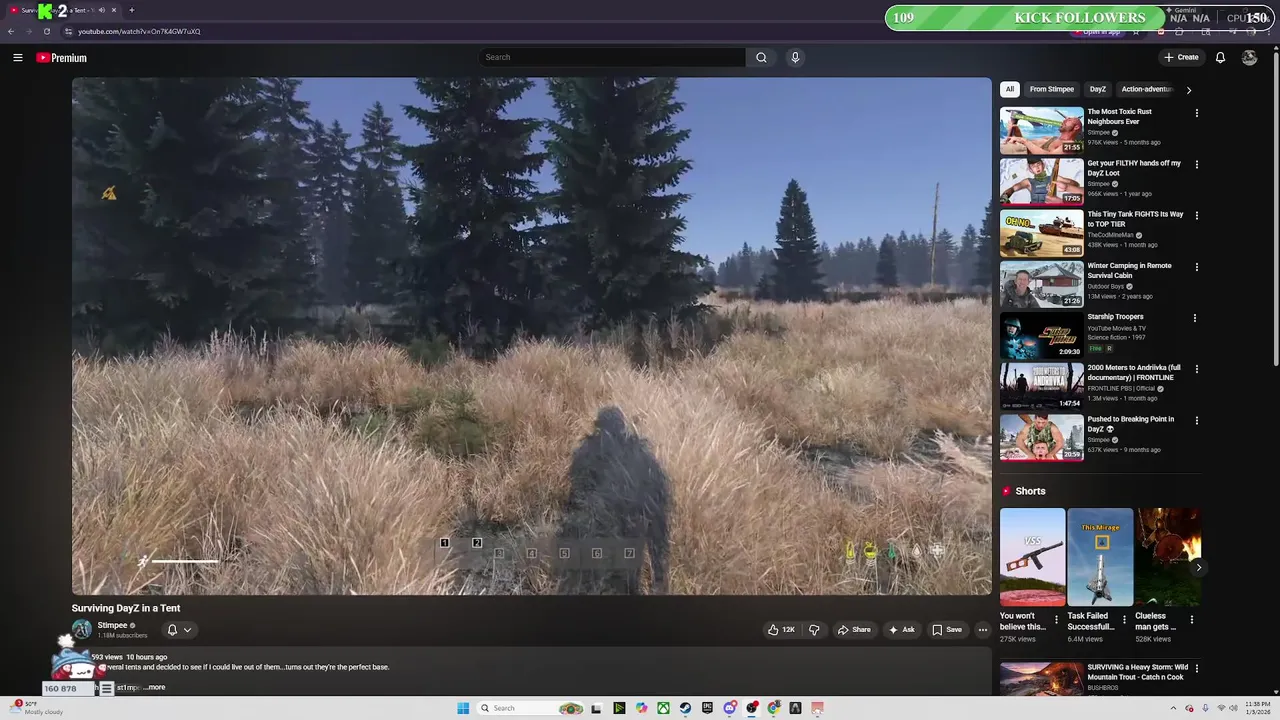Start voice search with microphone icon

point(795,57)
